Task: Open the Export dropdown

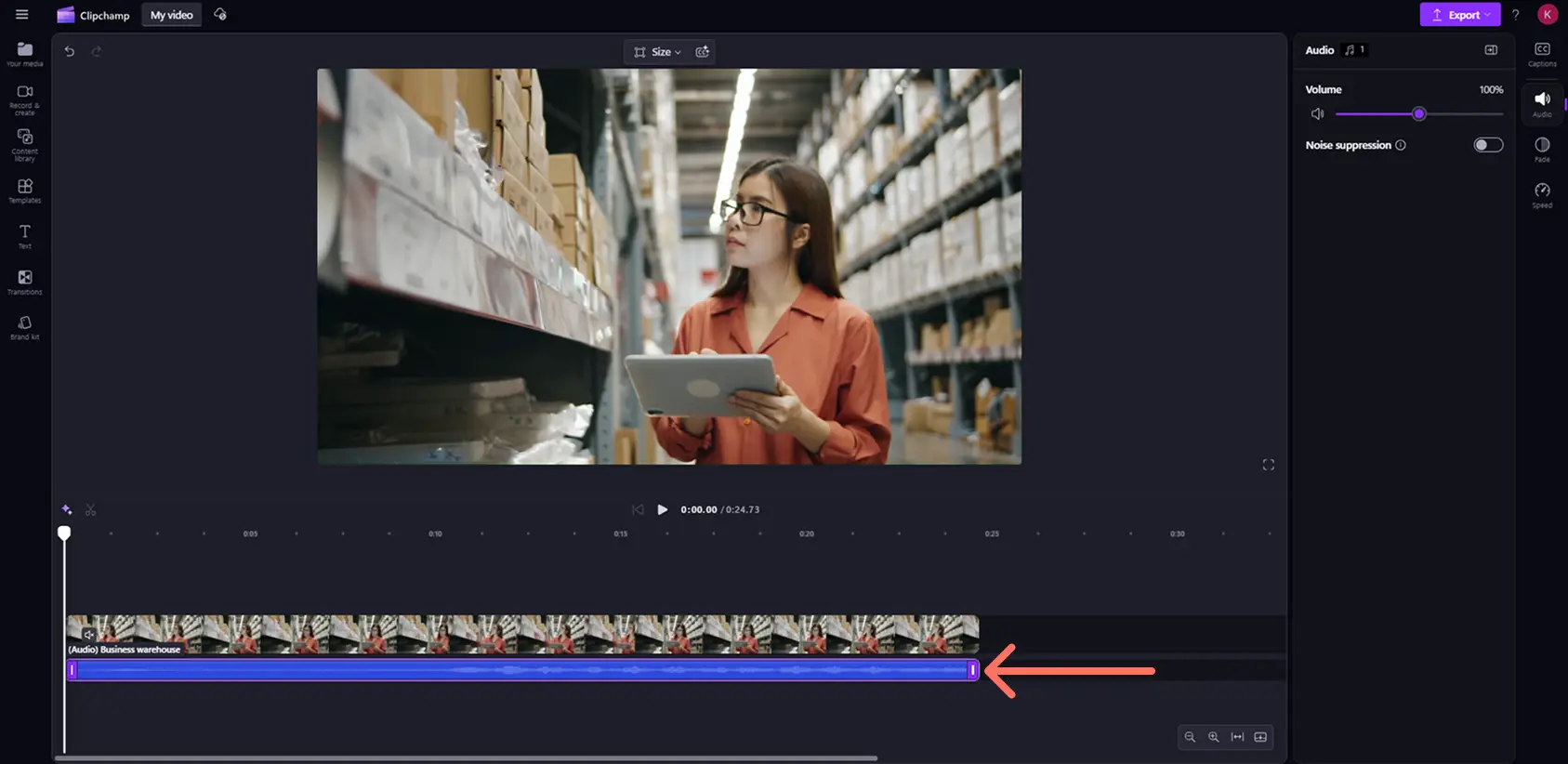Action: [1459, 15]
